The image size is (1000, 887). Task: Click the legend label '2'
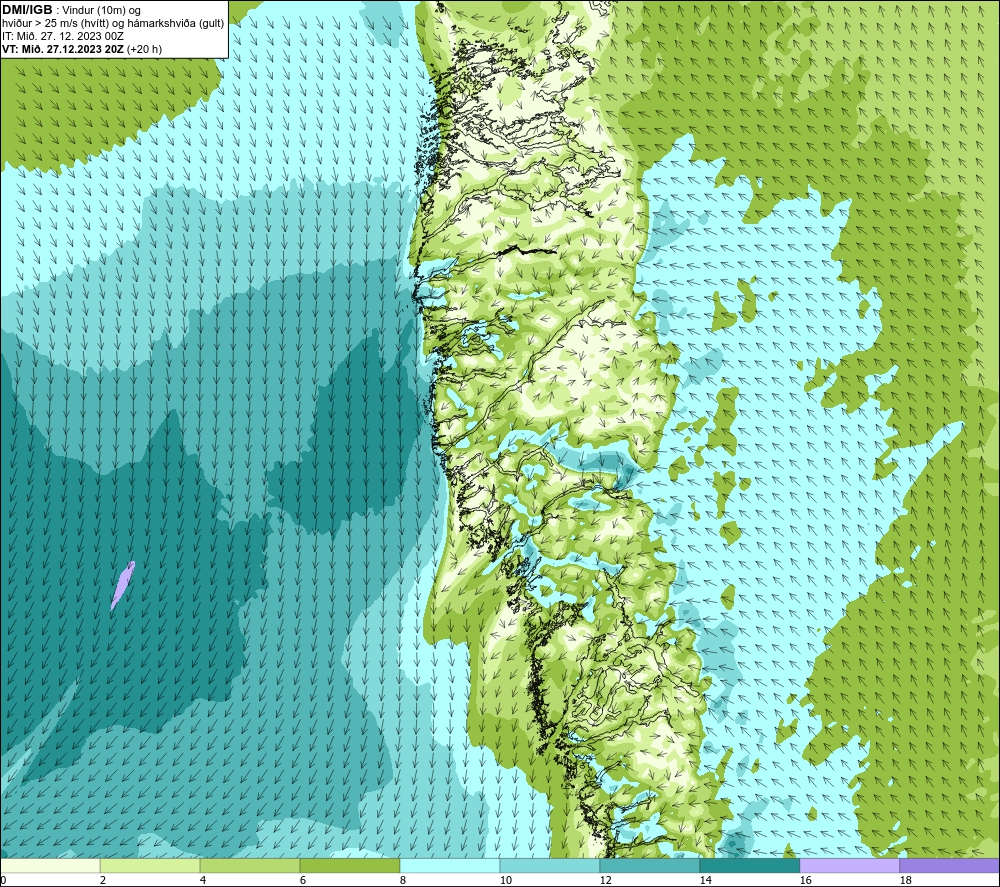103,880
